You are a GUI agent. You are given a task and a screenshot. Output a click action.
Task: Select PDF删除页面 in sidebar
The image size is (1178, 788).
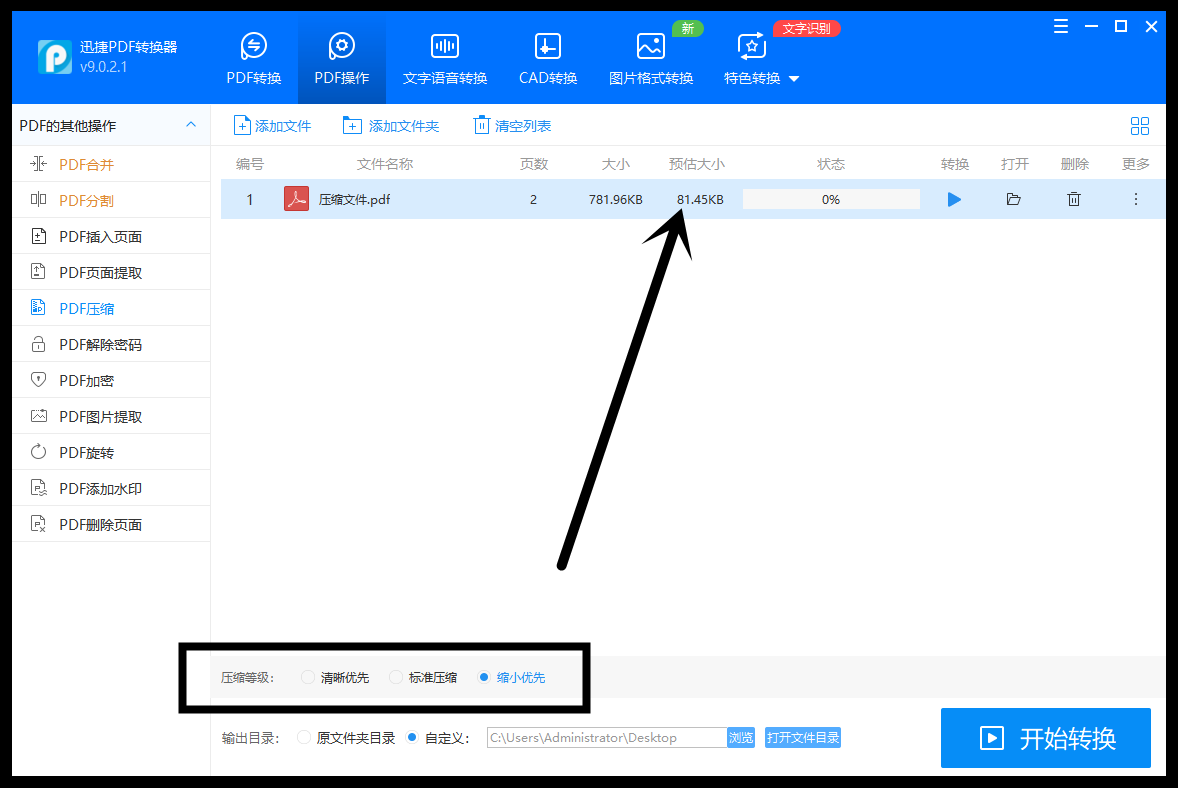tap(111, 524)
